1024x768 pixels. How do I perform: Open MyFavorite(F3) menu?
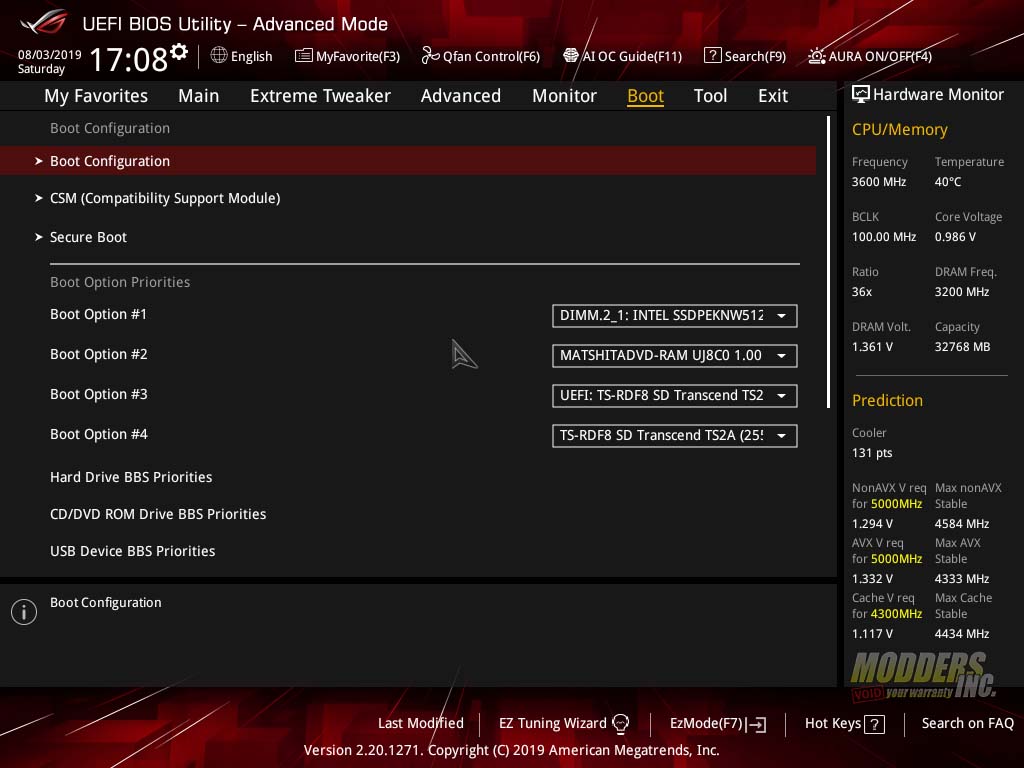(x=347, y=56)
